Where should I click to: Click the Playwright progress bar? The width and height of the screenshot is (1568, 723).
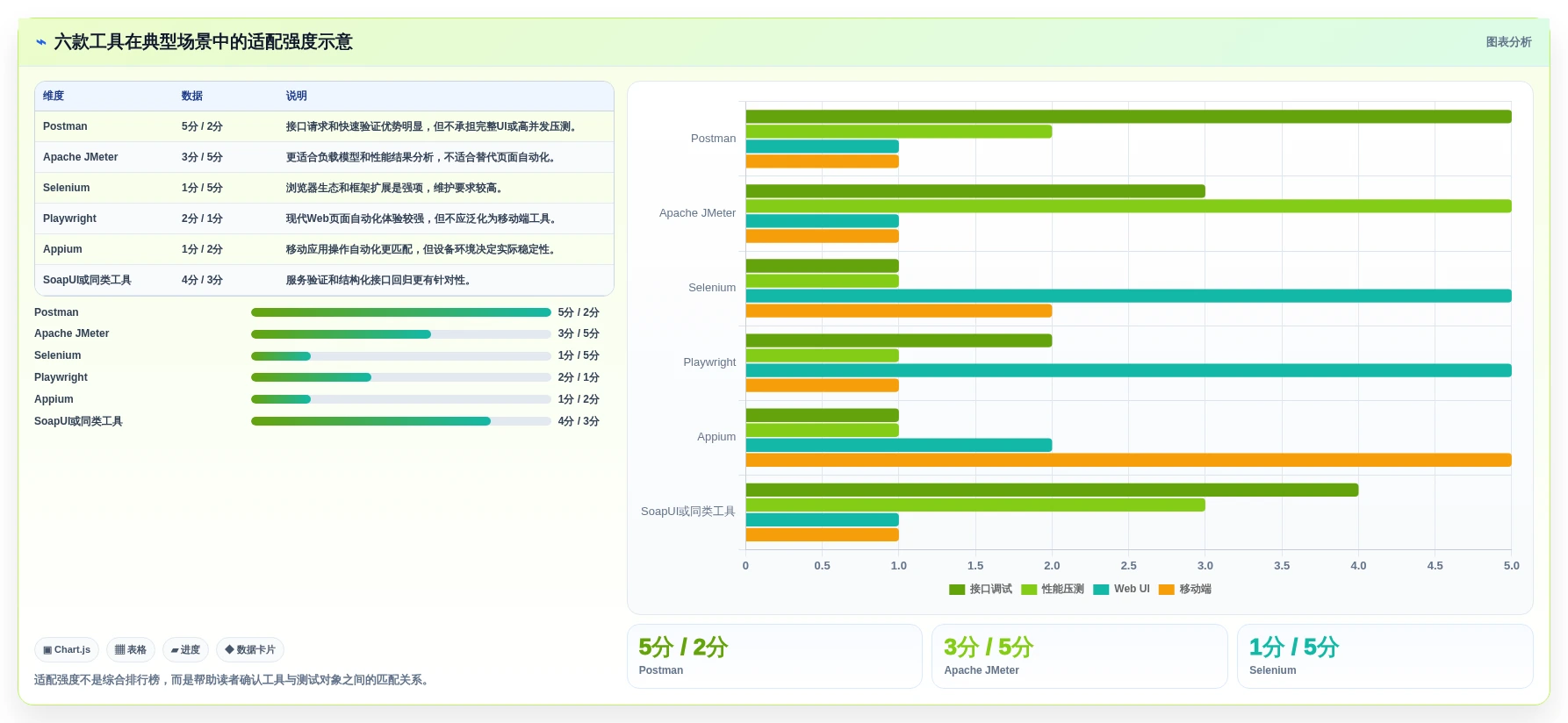point(401,377)
